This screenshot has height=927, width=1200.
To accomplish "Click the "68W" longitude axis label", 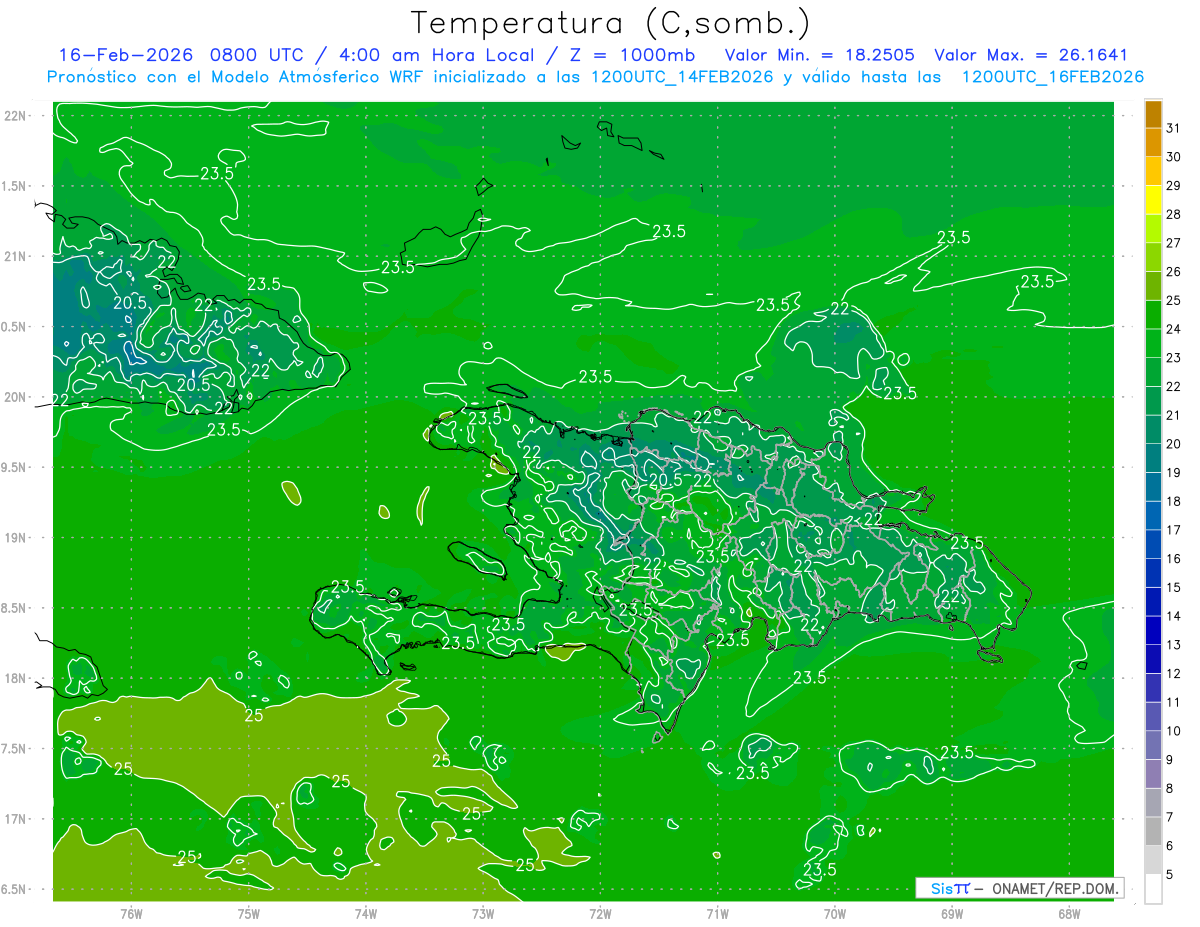I will [x=1069, y=914].
